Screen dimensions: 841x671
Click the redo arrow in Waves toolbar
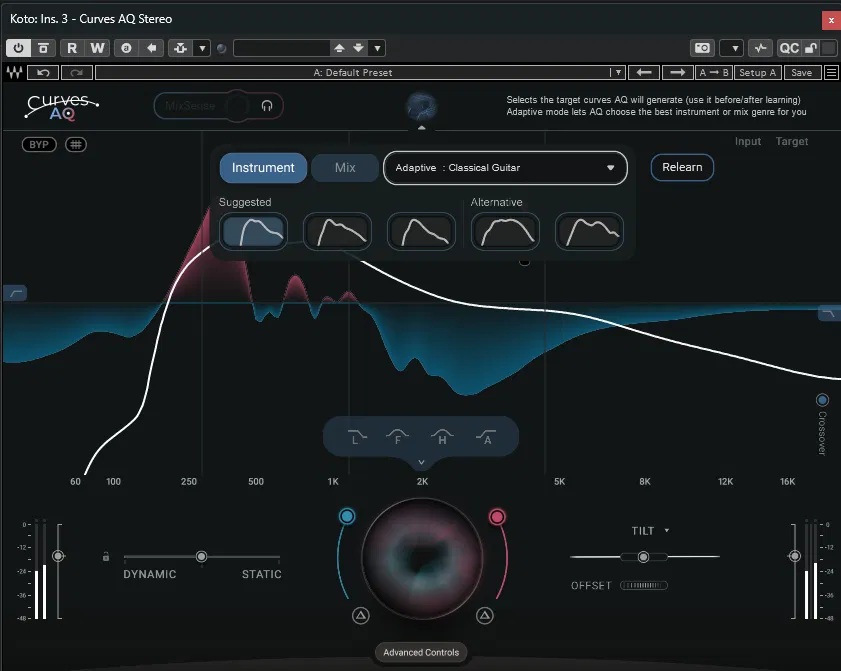coord(77,72)
